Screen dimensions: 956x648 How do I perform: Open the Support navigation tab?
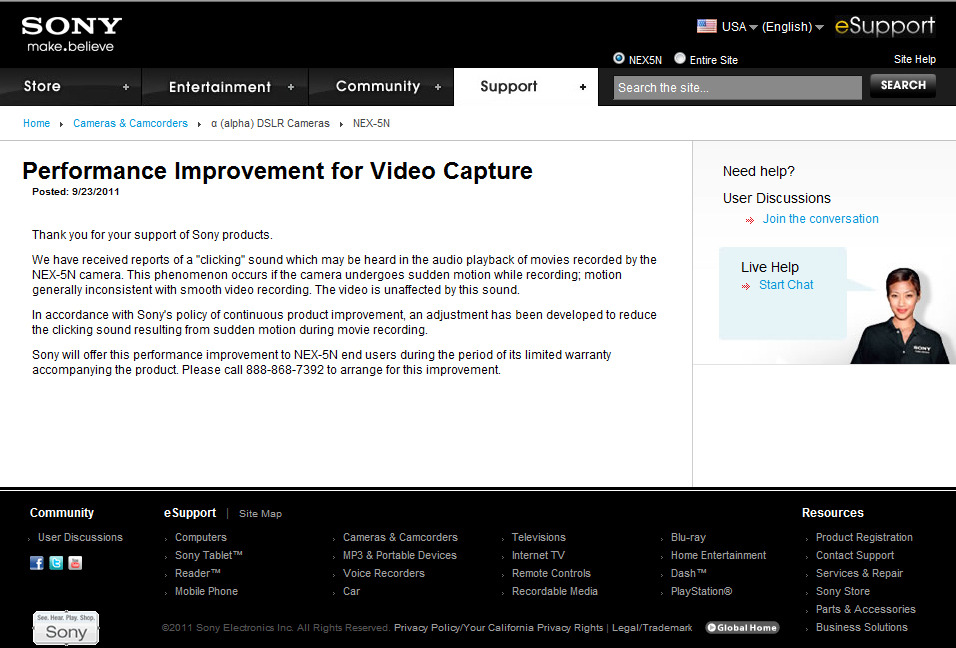[526, 87]
